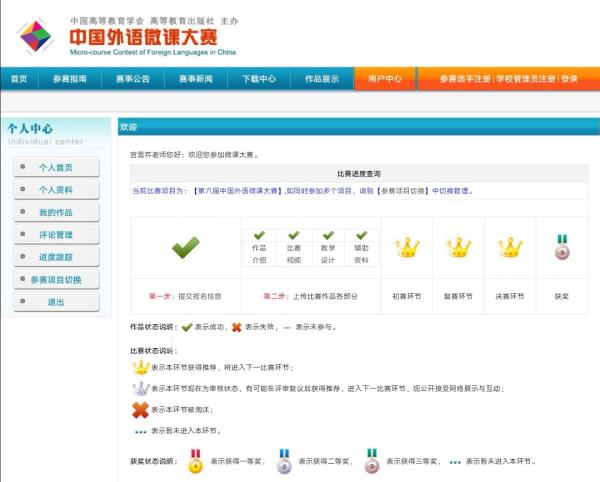Go to 参赛指南 in the top navigation
600x482 pixels.
click(70, 79)
